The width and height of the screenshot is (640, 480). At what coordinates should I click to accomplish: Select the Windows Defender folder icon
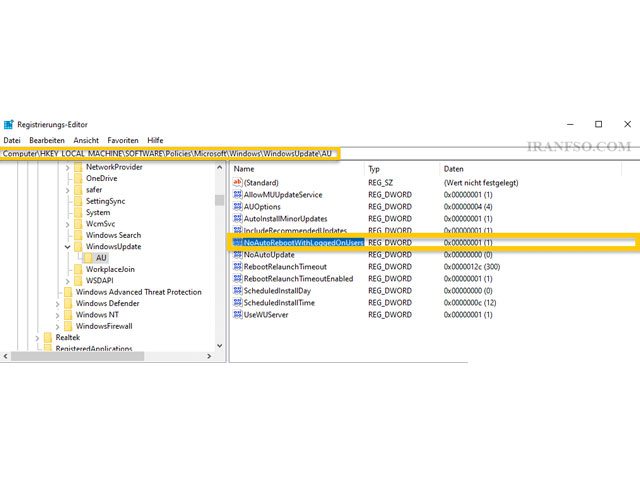coord(68,304)
